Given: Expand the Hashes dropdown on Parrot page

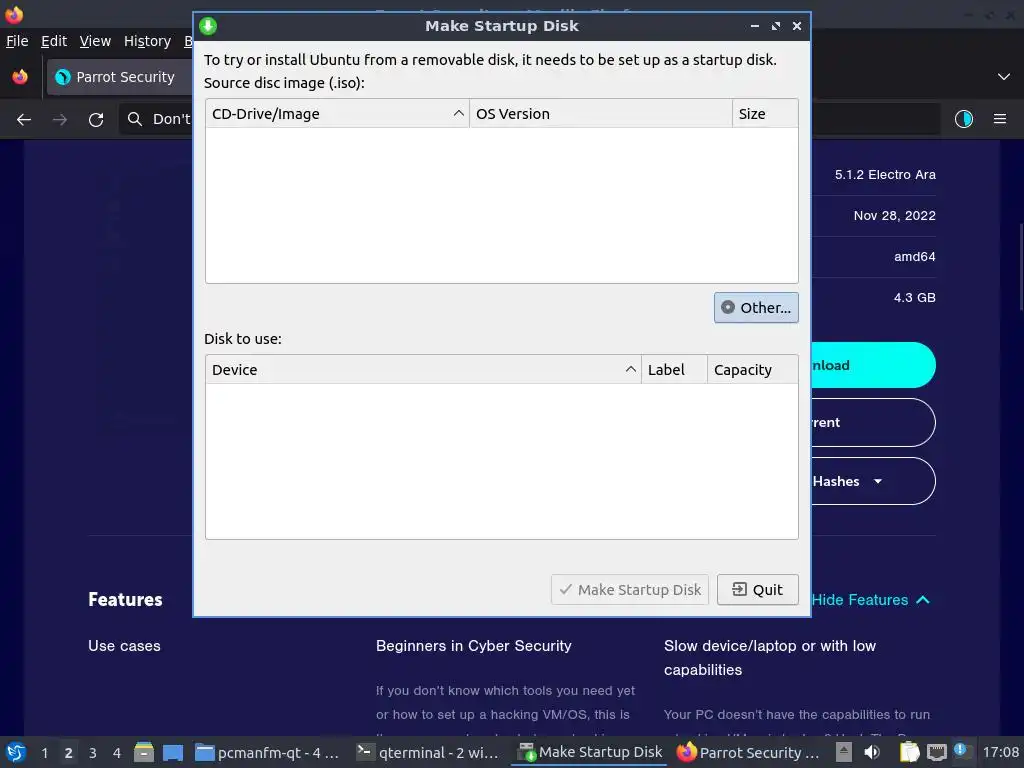Looking at the screenshot, I should coord(872,481).
